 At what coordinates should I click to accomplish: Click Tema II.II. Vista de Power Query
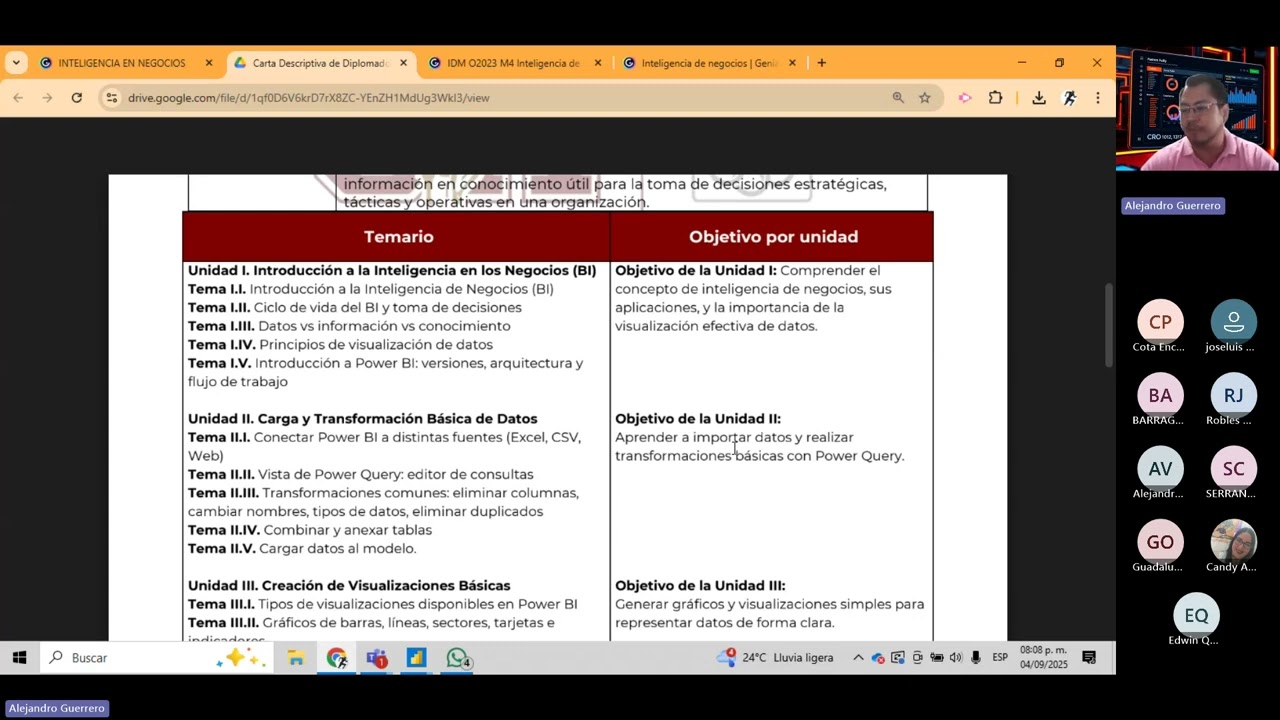(x=361, y=475)
